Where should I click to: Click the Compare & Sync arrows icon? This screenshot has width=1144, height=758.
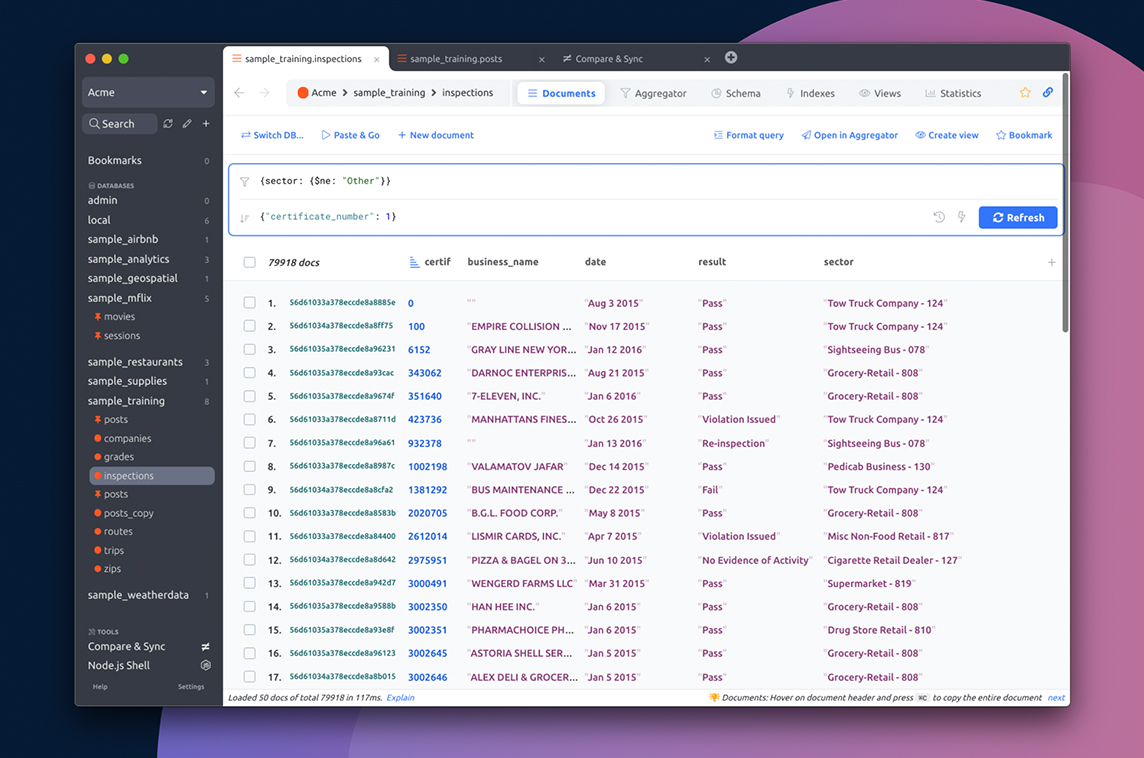(x=206, y=646)
